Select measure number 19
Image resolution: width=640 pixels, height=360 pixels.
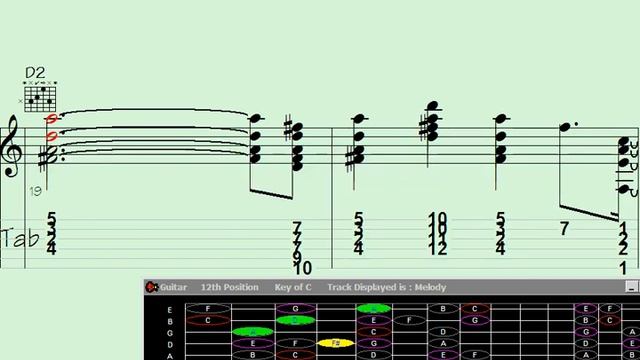tap(36, 191)
